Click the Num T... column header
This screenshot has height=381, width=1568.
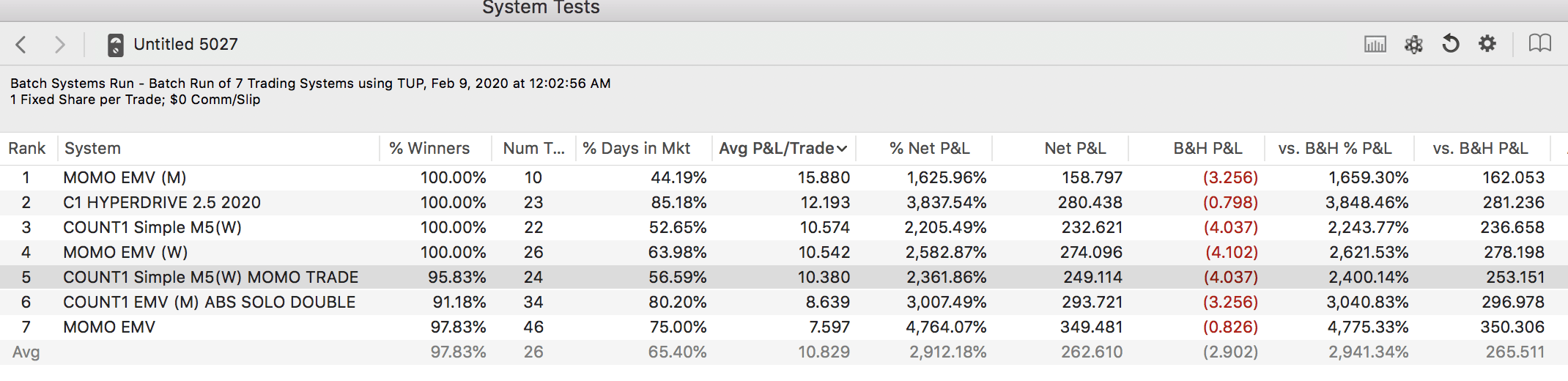533,149
